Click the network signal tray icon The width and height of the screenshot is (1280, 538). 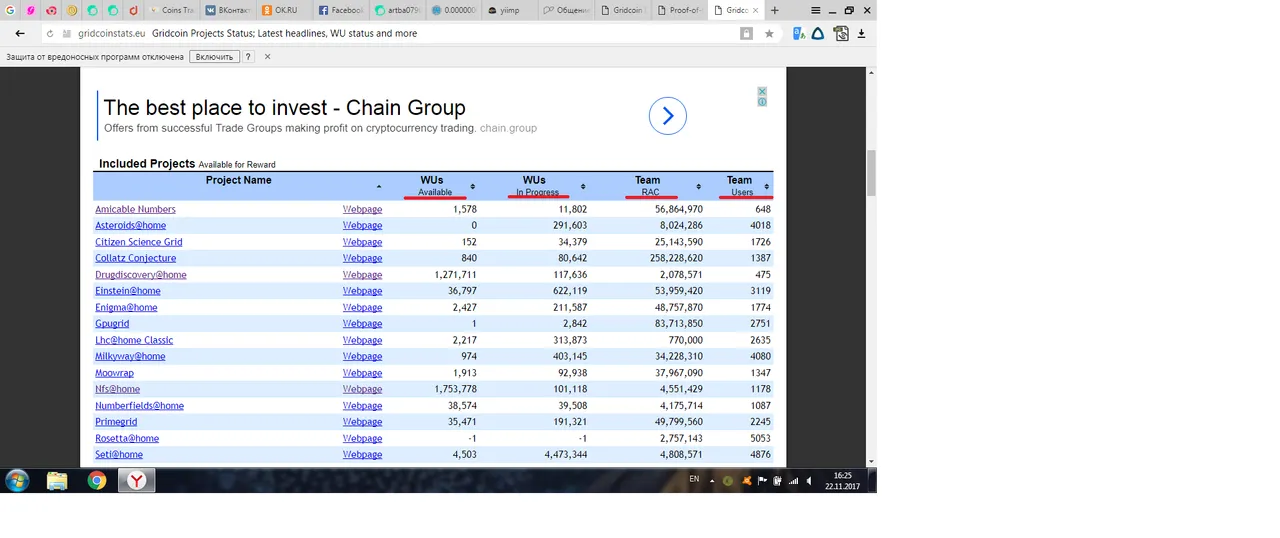point(794,481)
